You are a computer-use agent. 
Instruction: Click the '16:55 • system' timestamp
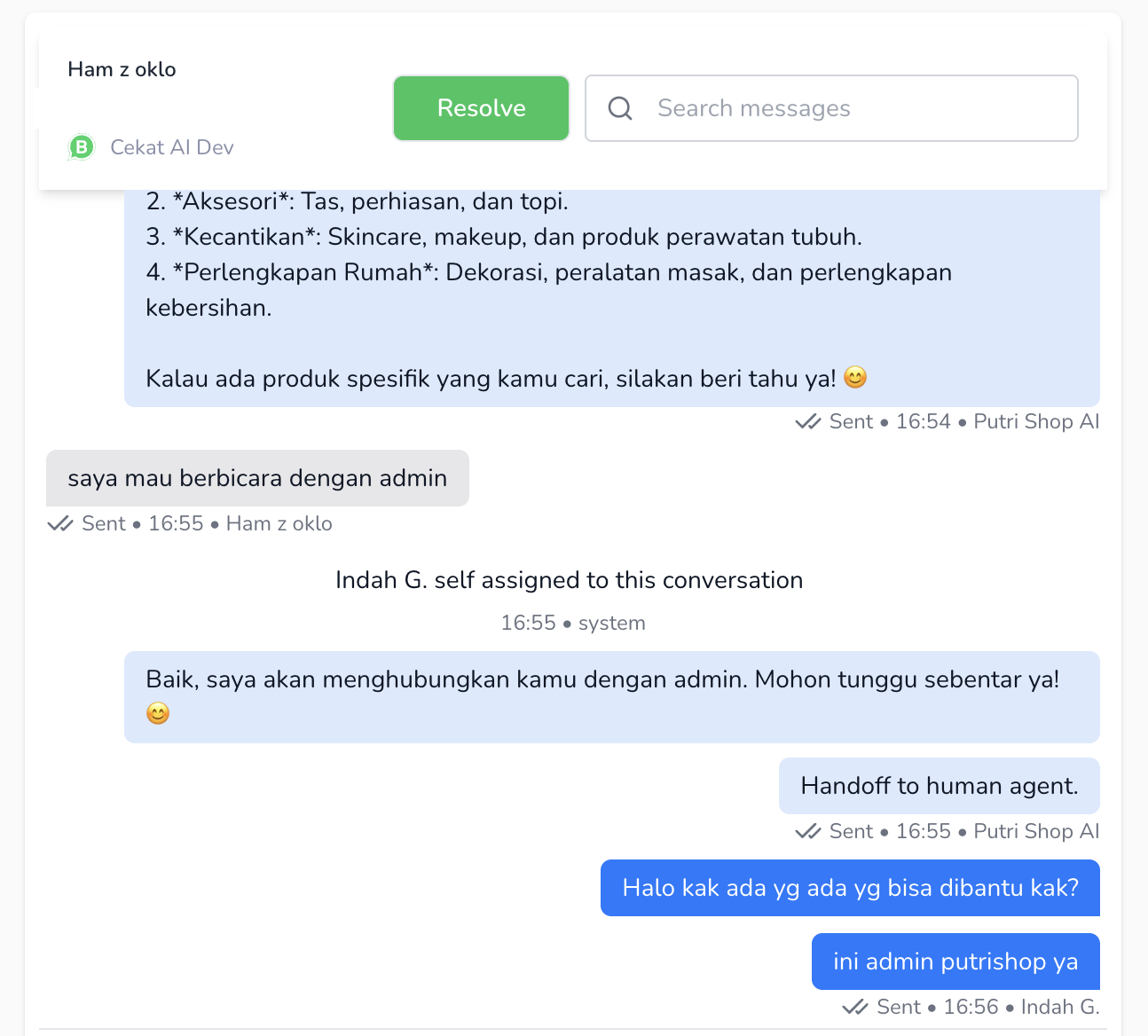point(572,623)
